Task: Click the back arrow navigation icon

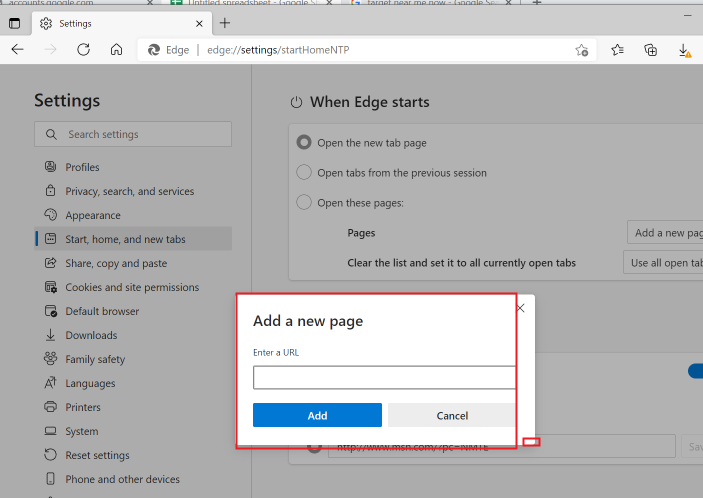Action: pyautogui.click(x=18, y=49)
